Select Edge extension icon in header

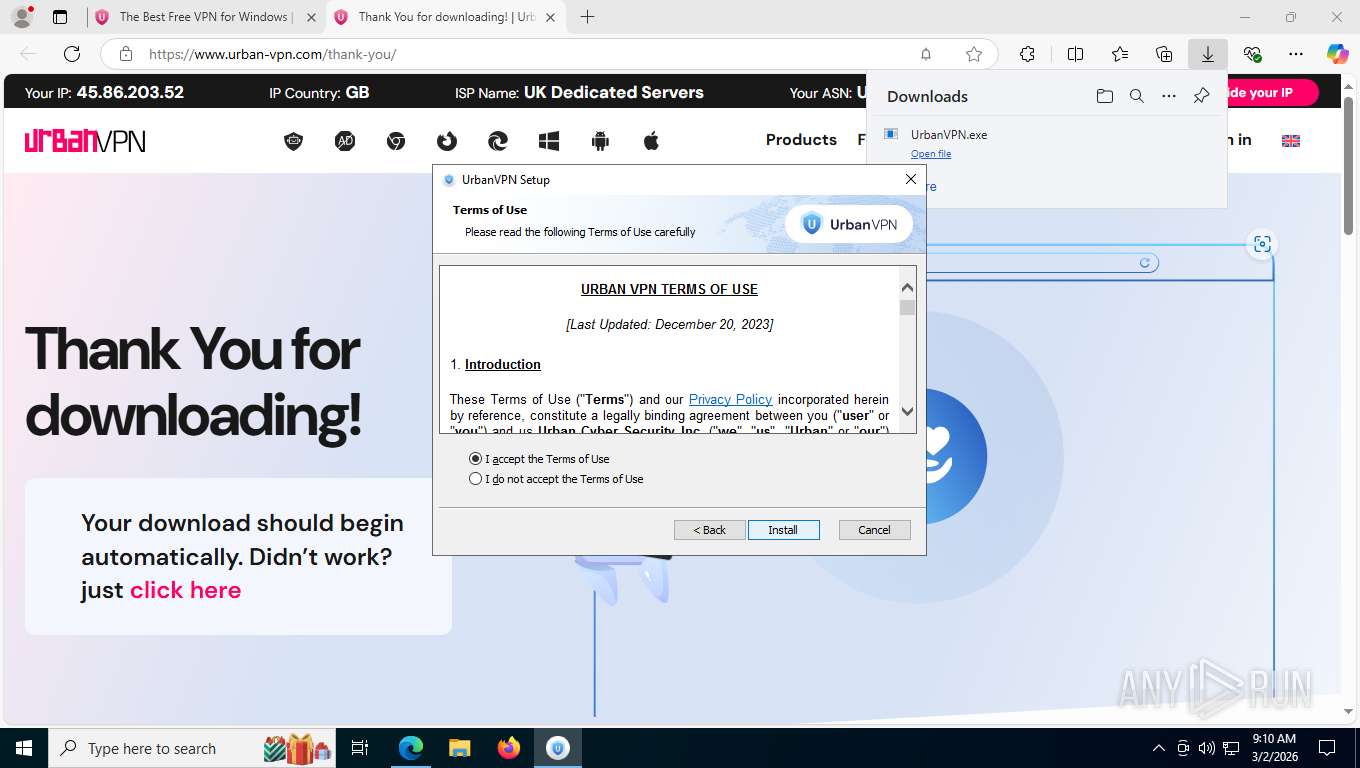pyautogui.click(x=497, y=141)
